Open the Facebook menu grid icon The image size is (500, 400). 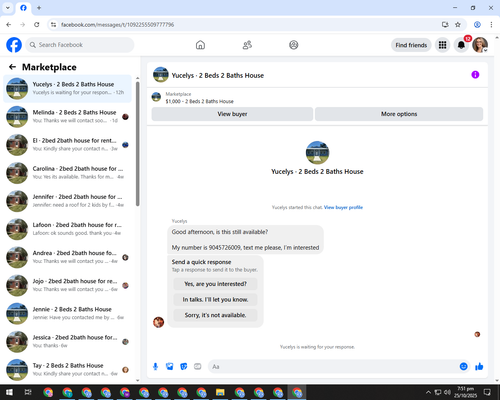point(442,45)
